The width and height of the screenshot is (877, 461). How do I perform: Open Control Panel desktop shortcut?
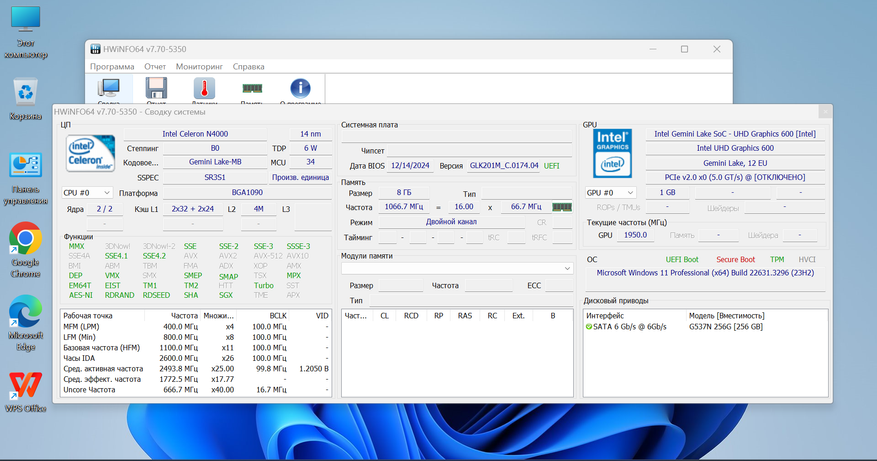click(x=25, y=178)
